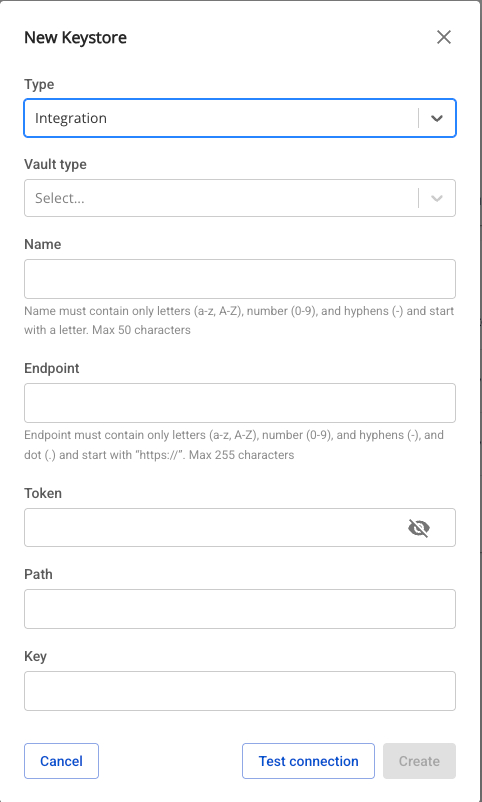Image resolution: width=482 pixels, height=802 pixels.
Task: Select the Type combo box showing Integration
Action: 240,118
